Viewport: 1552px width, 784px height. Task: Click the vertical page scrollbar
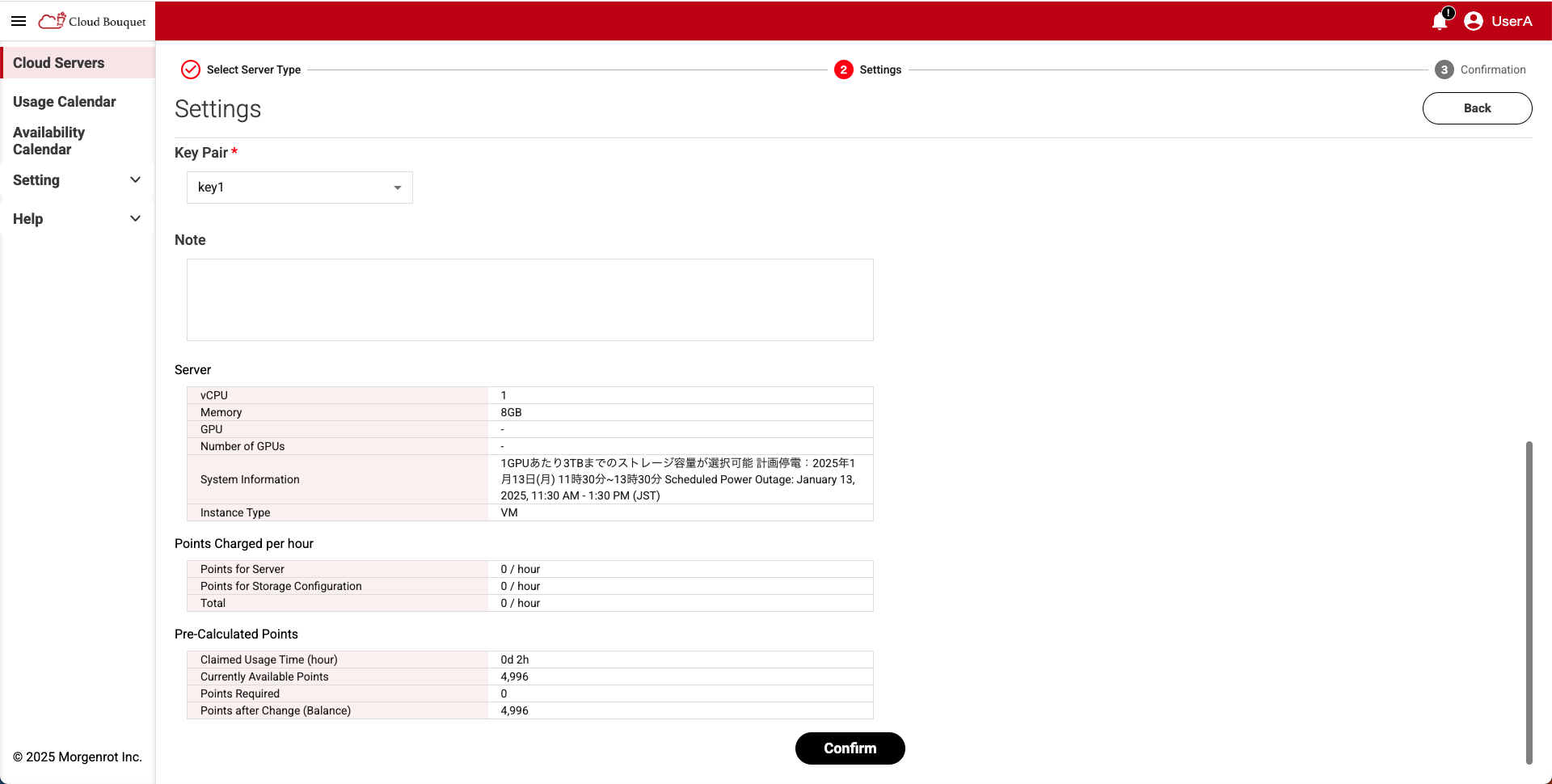[x=1529, y=601]
